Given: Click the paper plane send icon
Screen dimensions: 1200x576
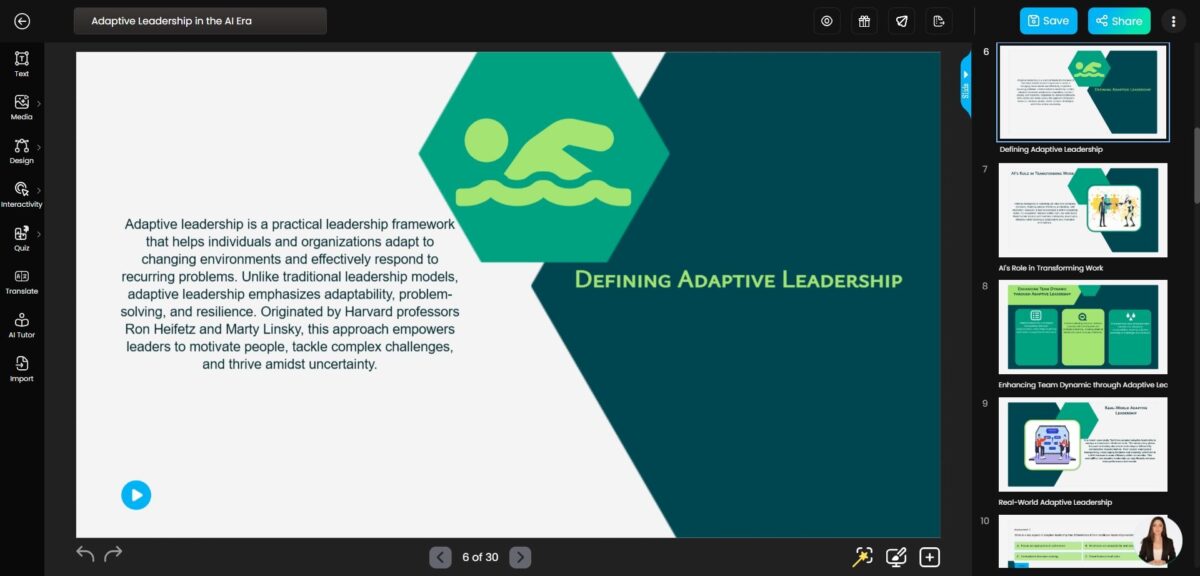Looking at the screenshot, I should (x=901, y=21).
